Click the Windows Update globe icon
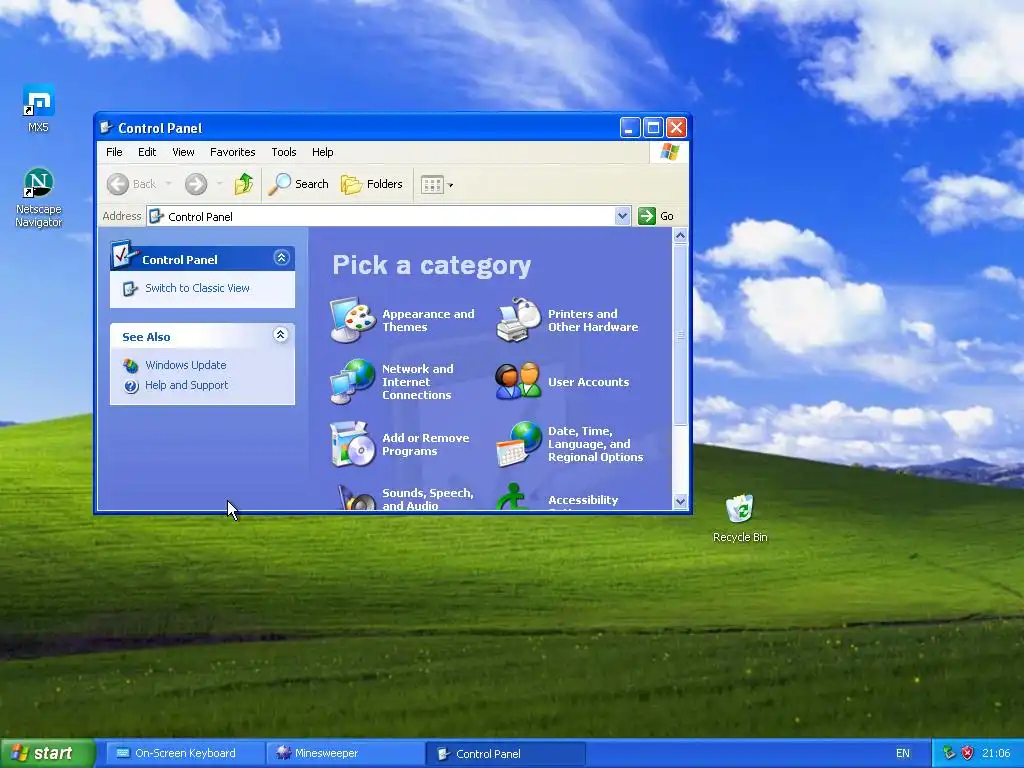The image size is (1024, 768). [131, 365]
